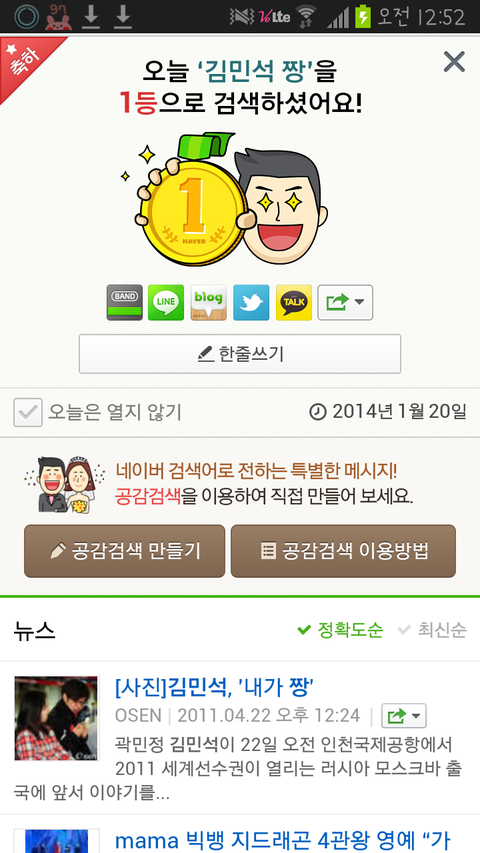Share via the BAND icon
Image resolution: width=480 pixels, height=853 pixels.
125,302
